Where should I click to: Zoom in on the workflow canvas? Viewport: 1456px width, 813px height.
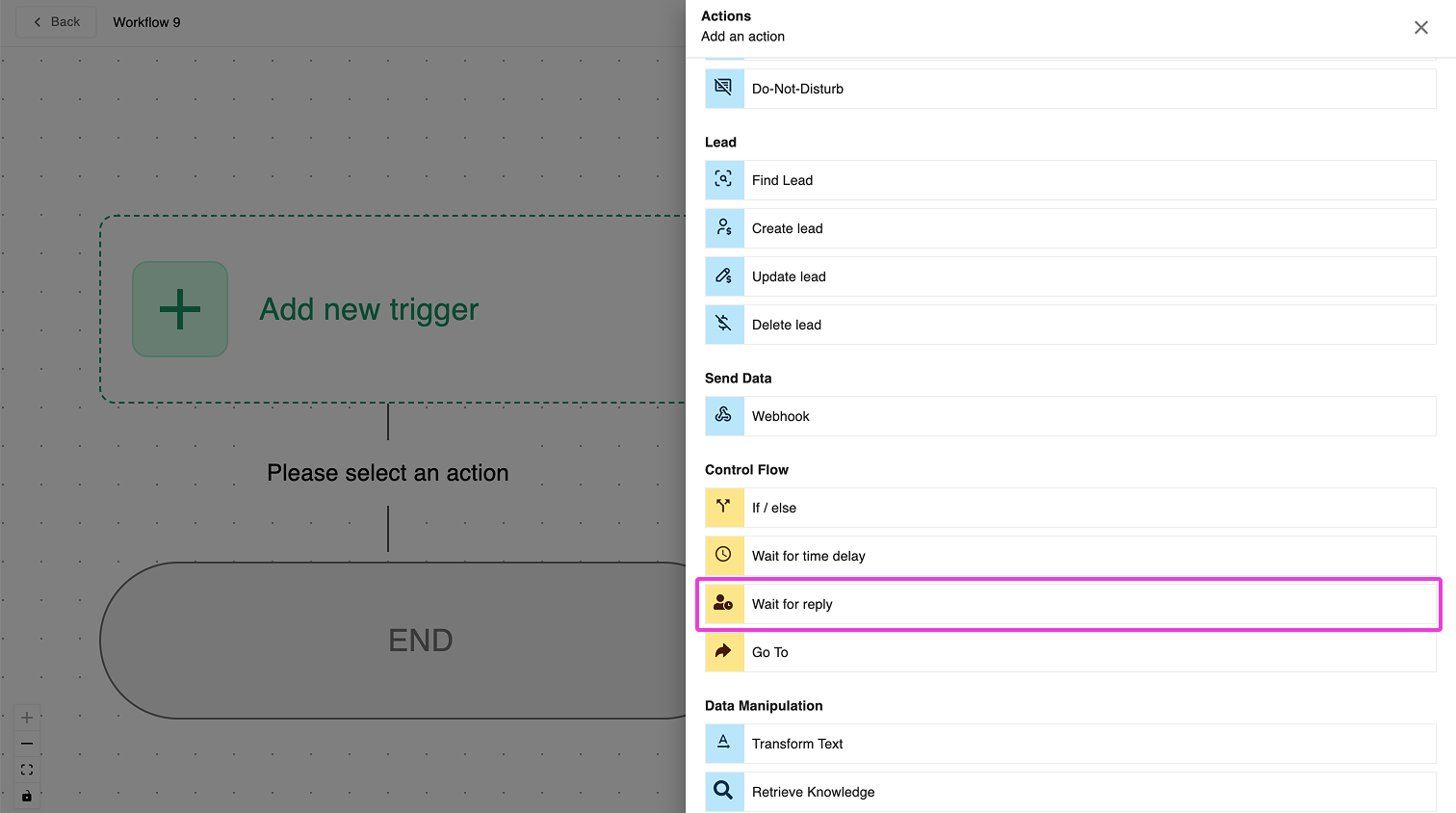[x=27, y=718]
